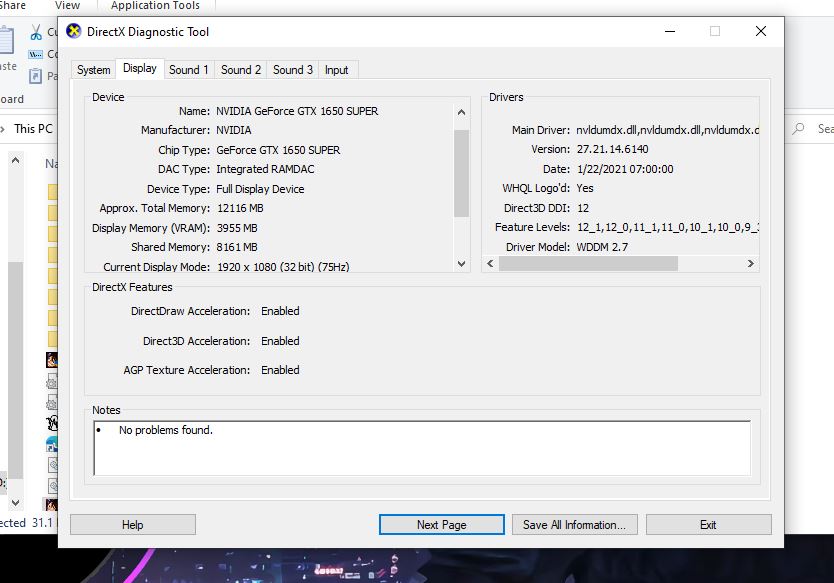Viewport: 834px width, 583px height.
Task: Click the Copy icon below the Cut icon
Action: click(37, 54)
